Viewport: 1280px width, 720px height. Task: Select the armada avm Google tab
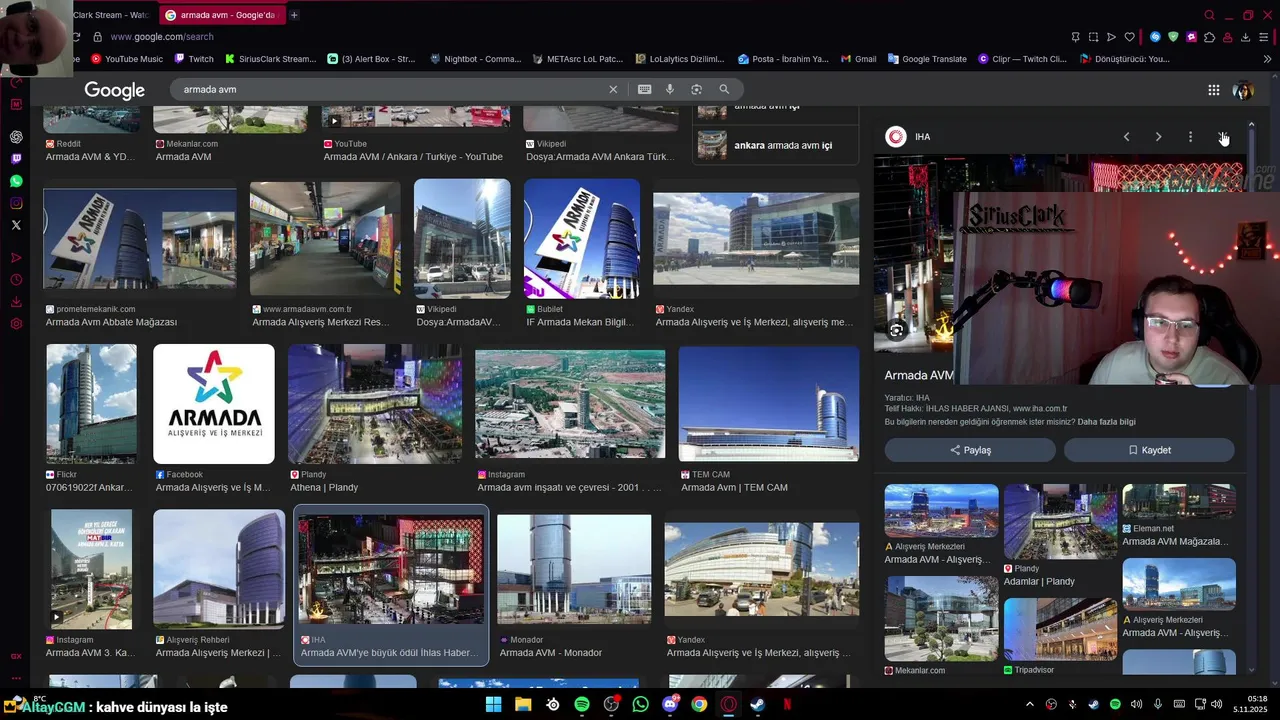(220, 15)
